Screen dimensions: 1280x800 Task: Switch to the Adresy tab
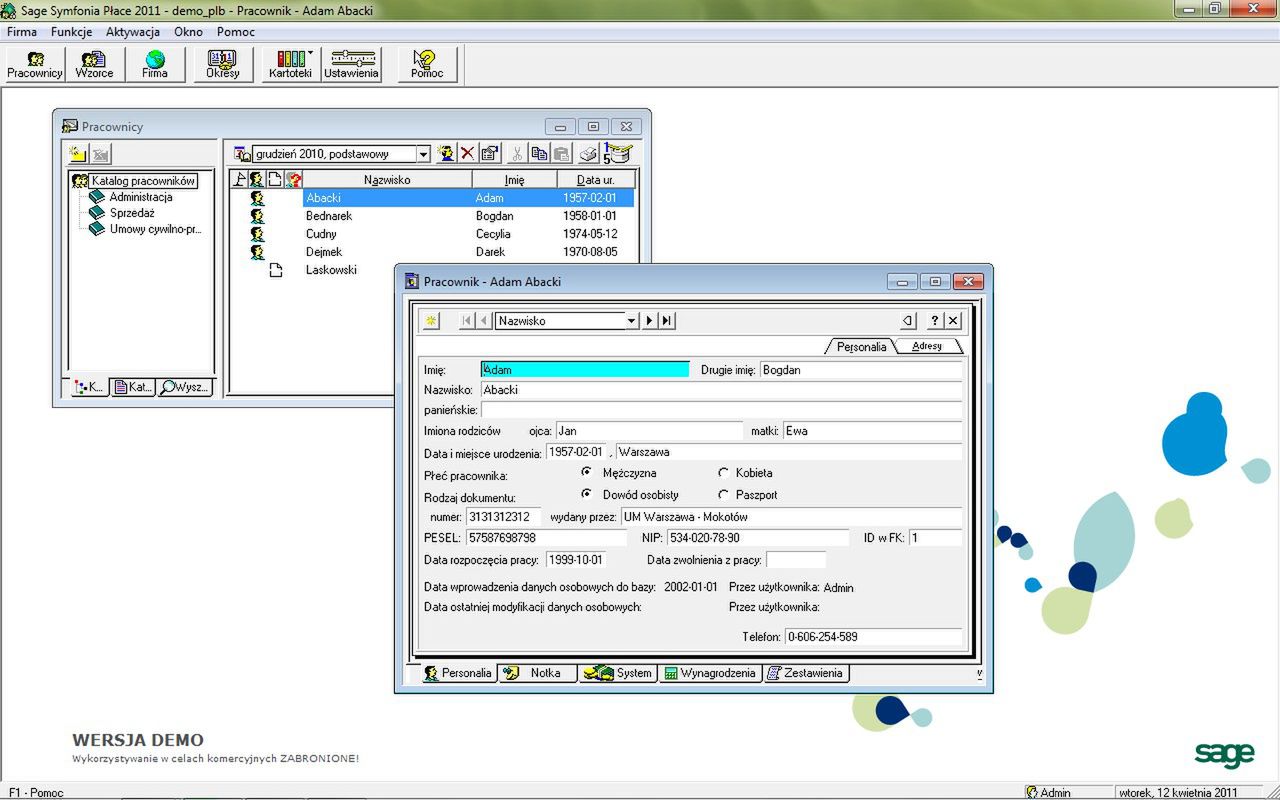point(927,346)
